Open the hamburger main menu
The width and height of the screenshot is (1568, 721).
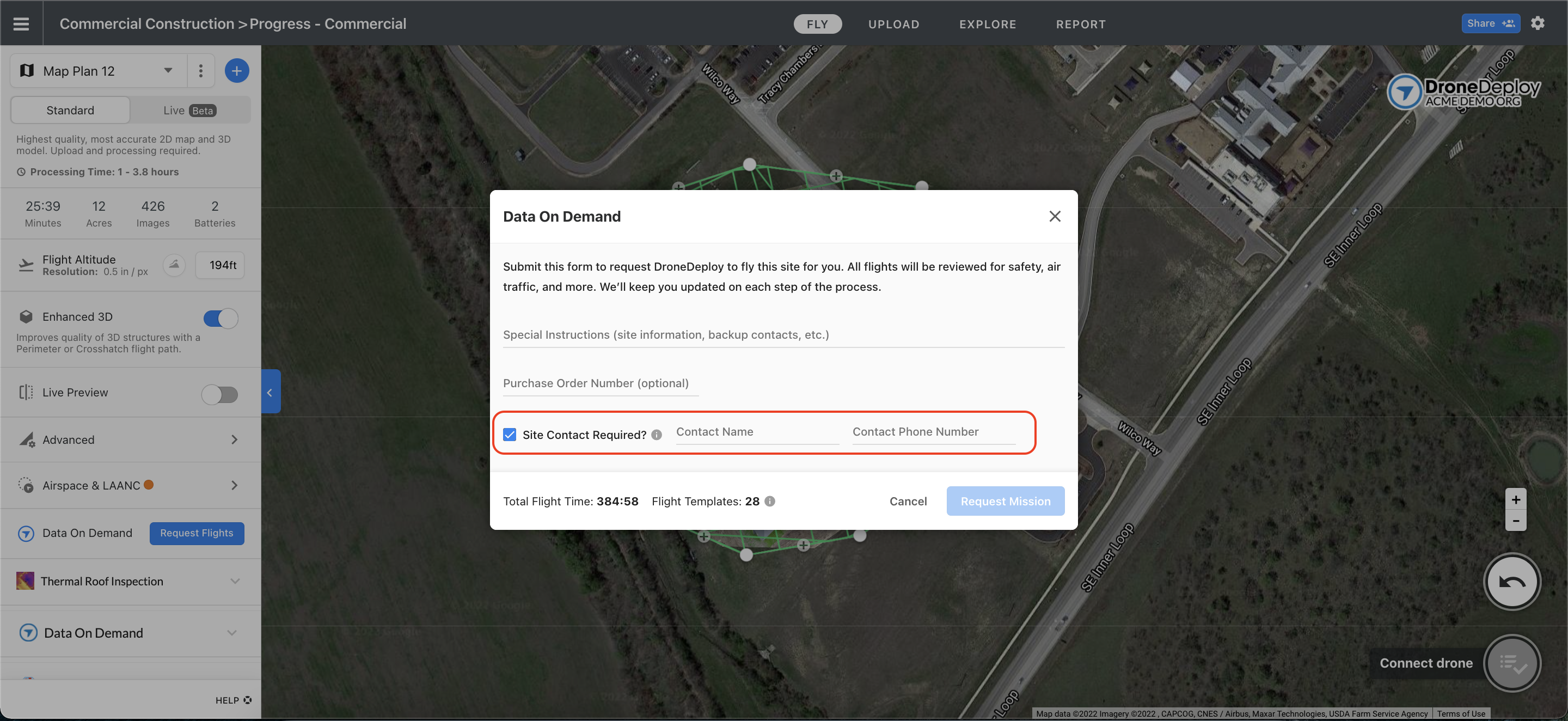click(x=21, y=23)
